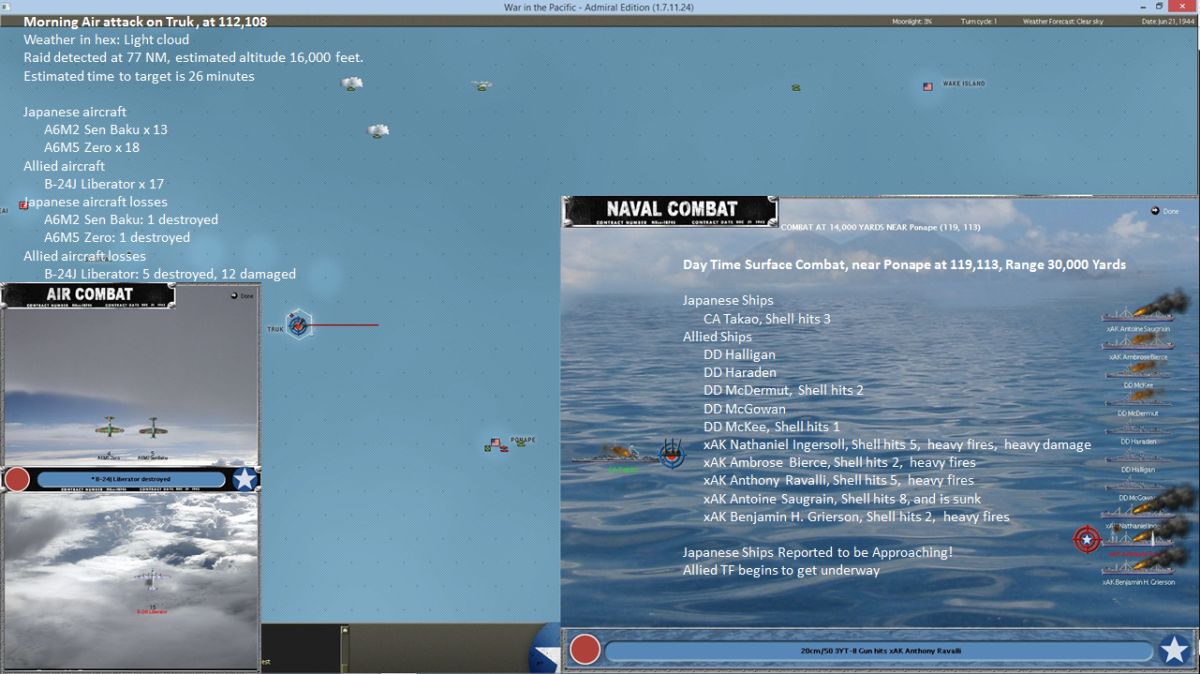Click 'xAK Benjamin H. Grierson, Shell hits 2' line

point(856,517)
